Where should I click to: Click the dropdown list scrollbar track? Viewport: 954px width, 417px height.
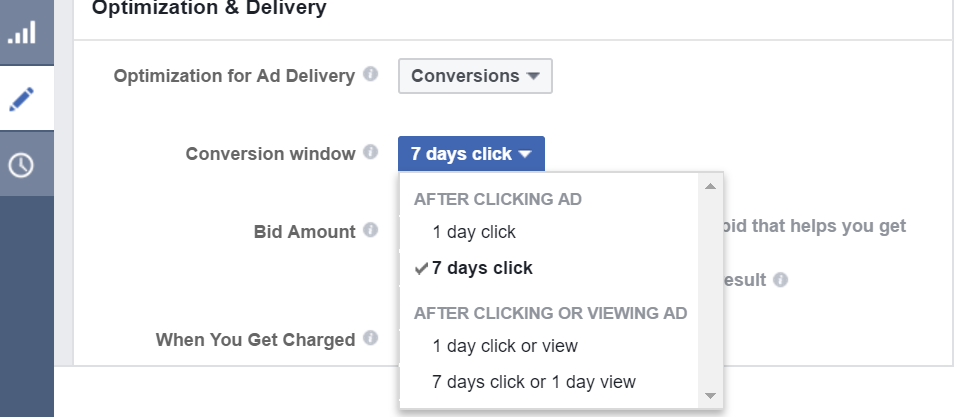coord(710,290)
